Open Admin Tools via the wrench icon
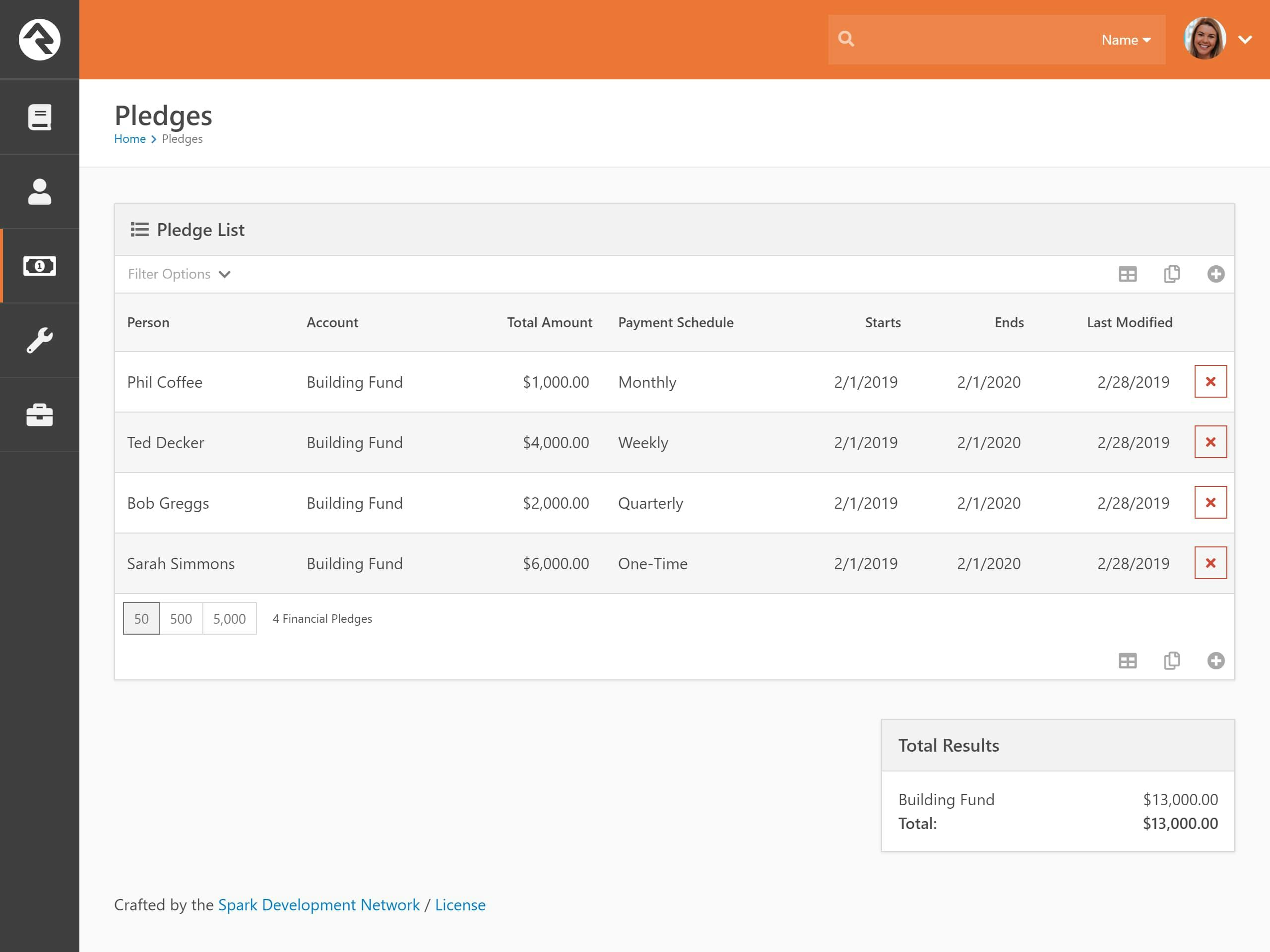The width and height of the screenshot is (1270, 952). (x=39, y=341)
